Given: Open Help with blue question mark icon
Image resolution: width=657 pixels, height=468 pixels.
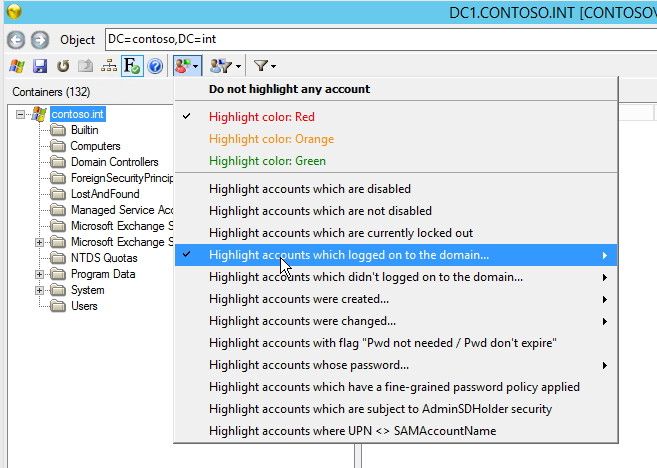Looking at the screenshot, I should point(155,66).
